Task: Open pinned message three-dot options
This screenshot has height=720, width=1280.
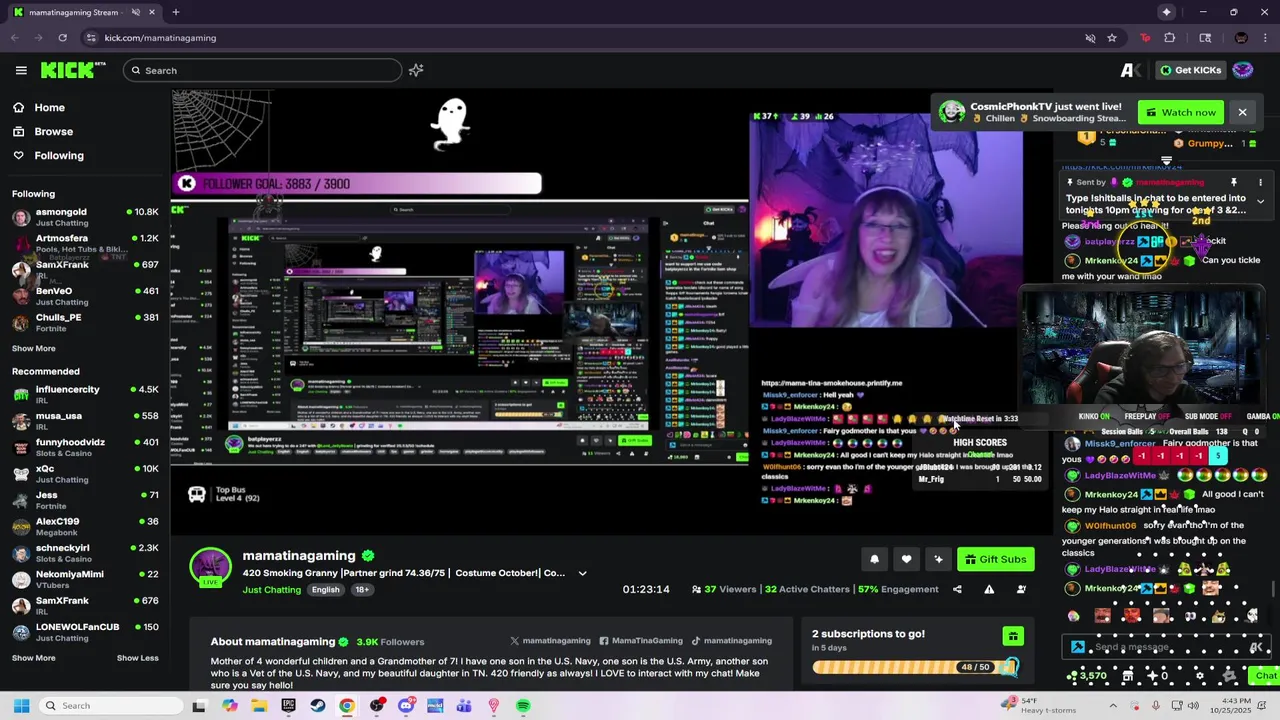Action: click(1260, 182)
